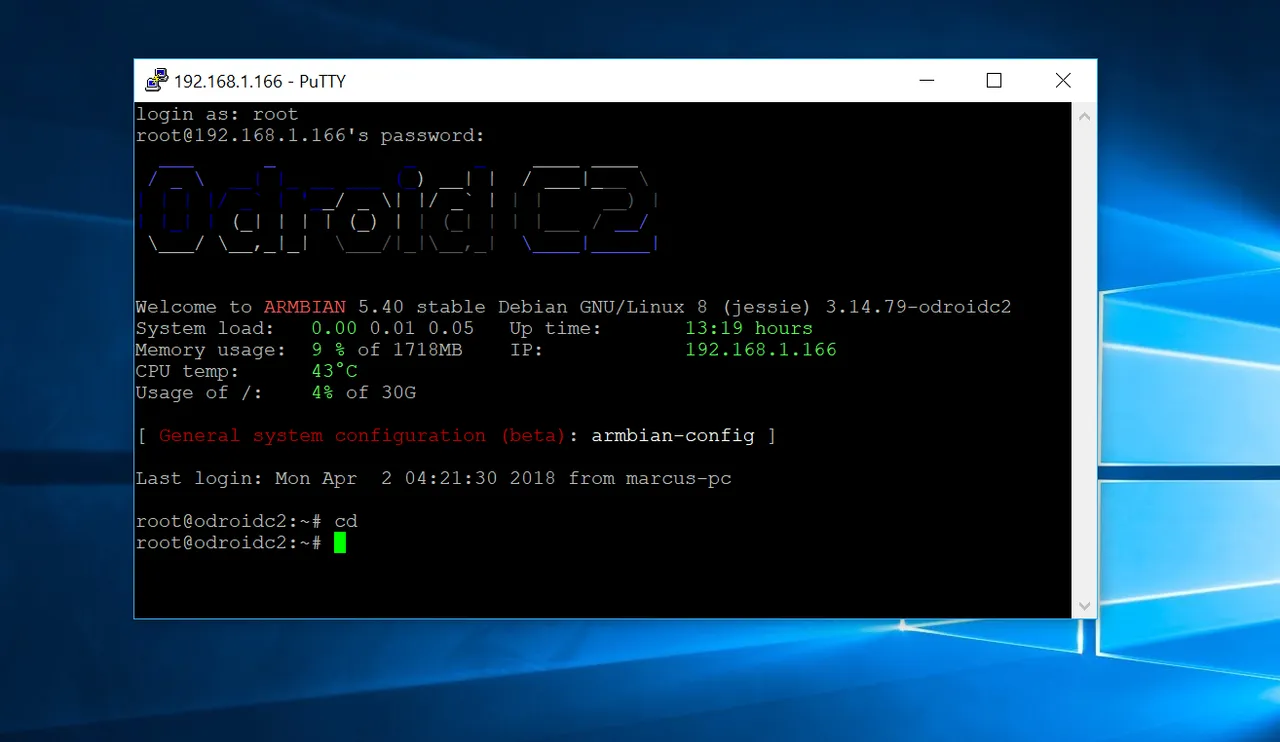This screenshot has height=742, width=1280.
Task: Click the red 'General system configuration (beta)' text
Action: pos(363,436)
